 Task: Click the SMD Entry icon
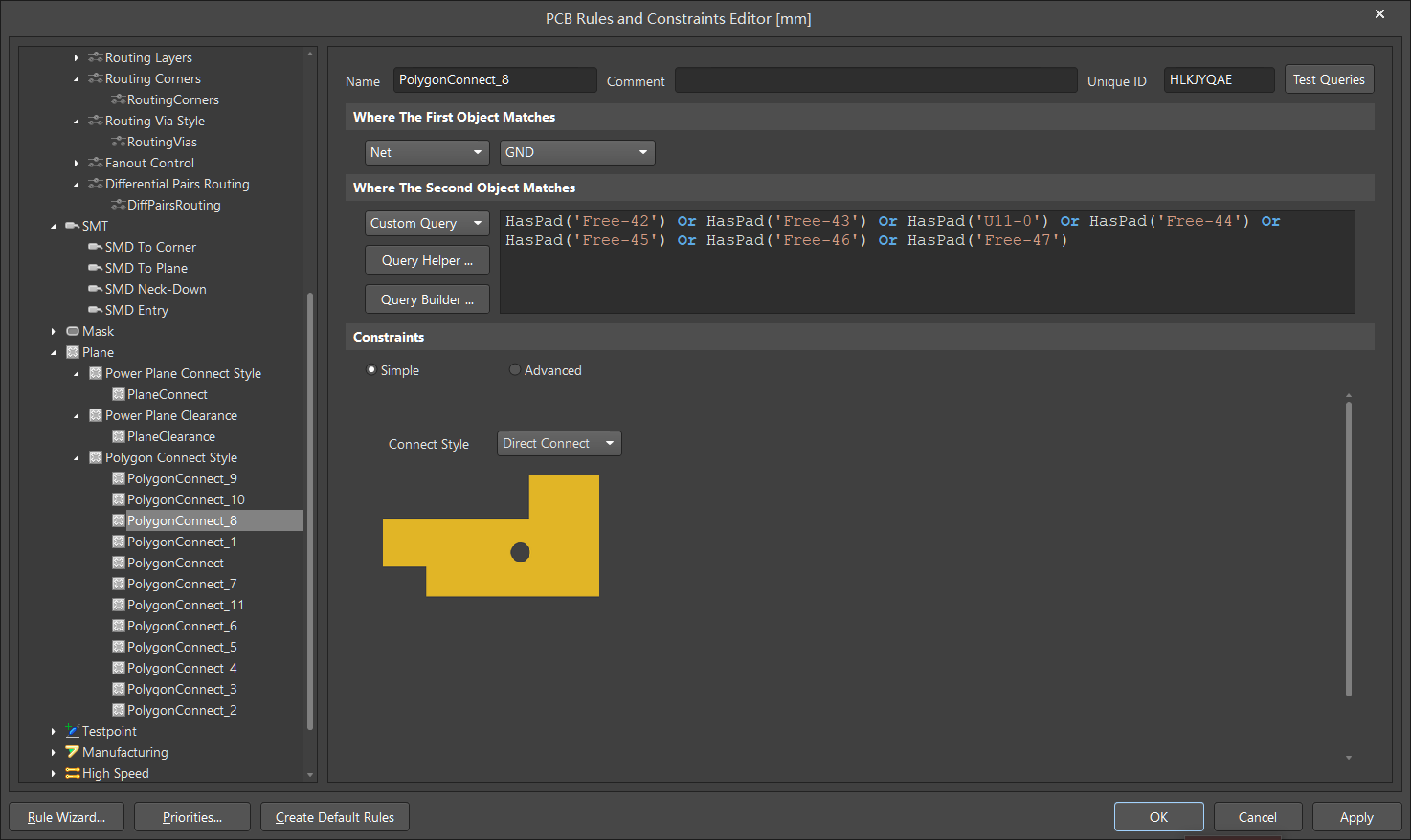pos(96,310)
